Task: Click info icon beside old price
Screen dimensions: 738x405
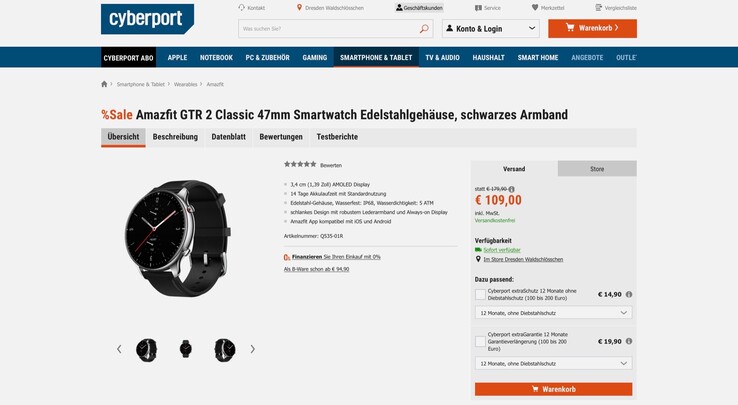Action: 512,189
